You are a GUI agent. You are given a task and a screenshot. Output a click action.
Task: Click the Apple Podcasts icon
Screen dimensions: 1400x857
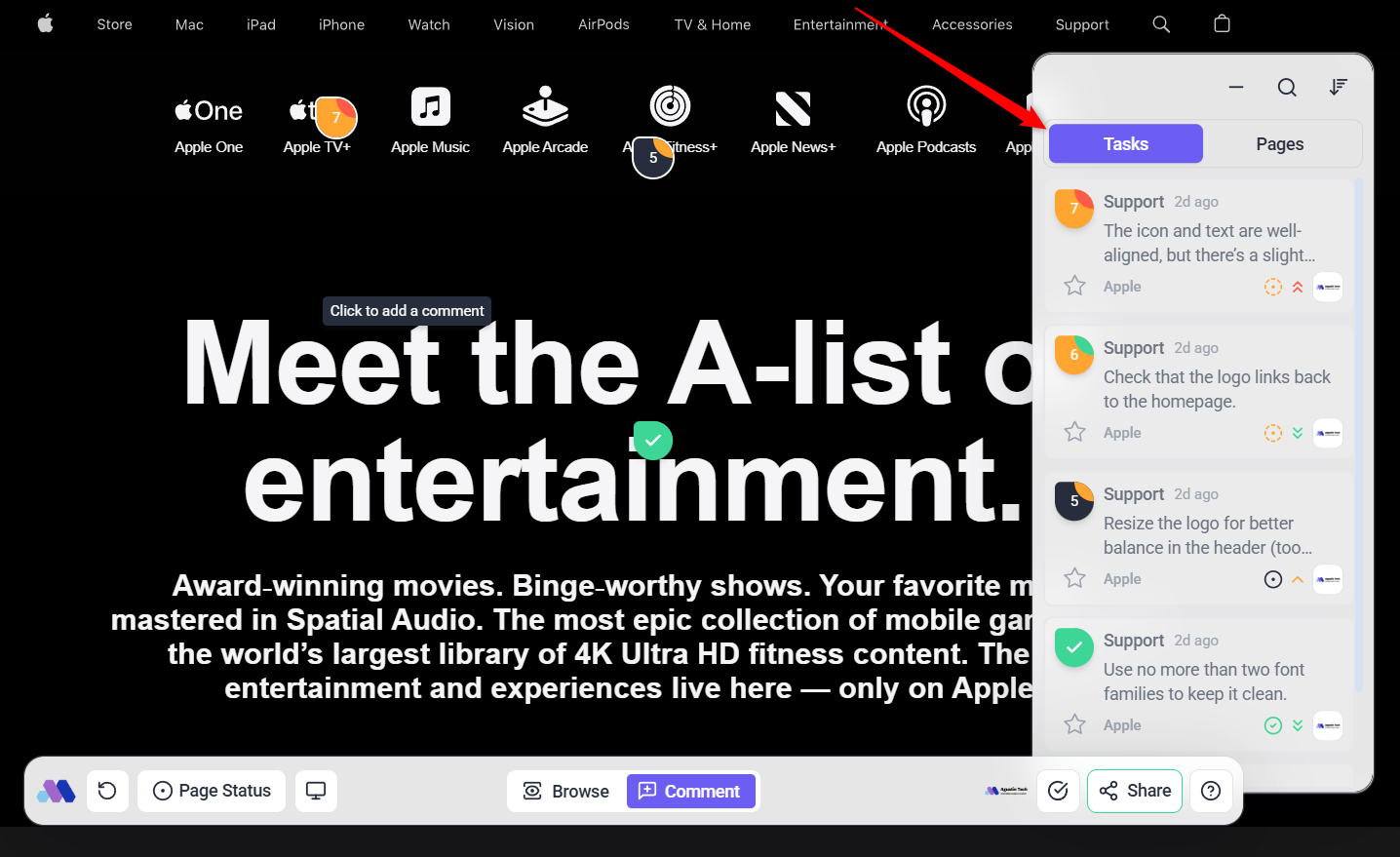point(926,107)
